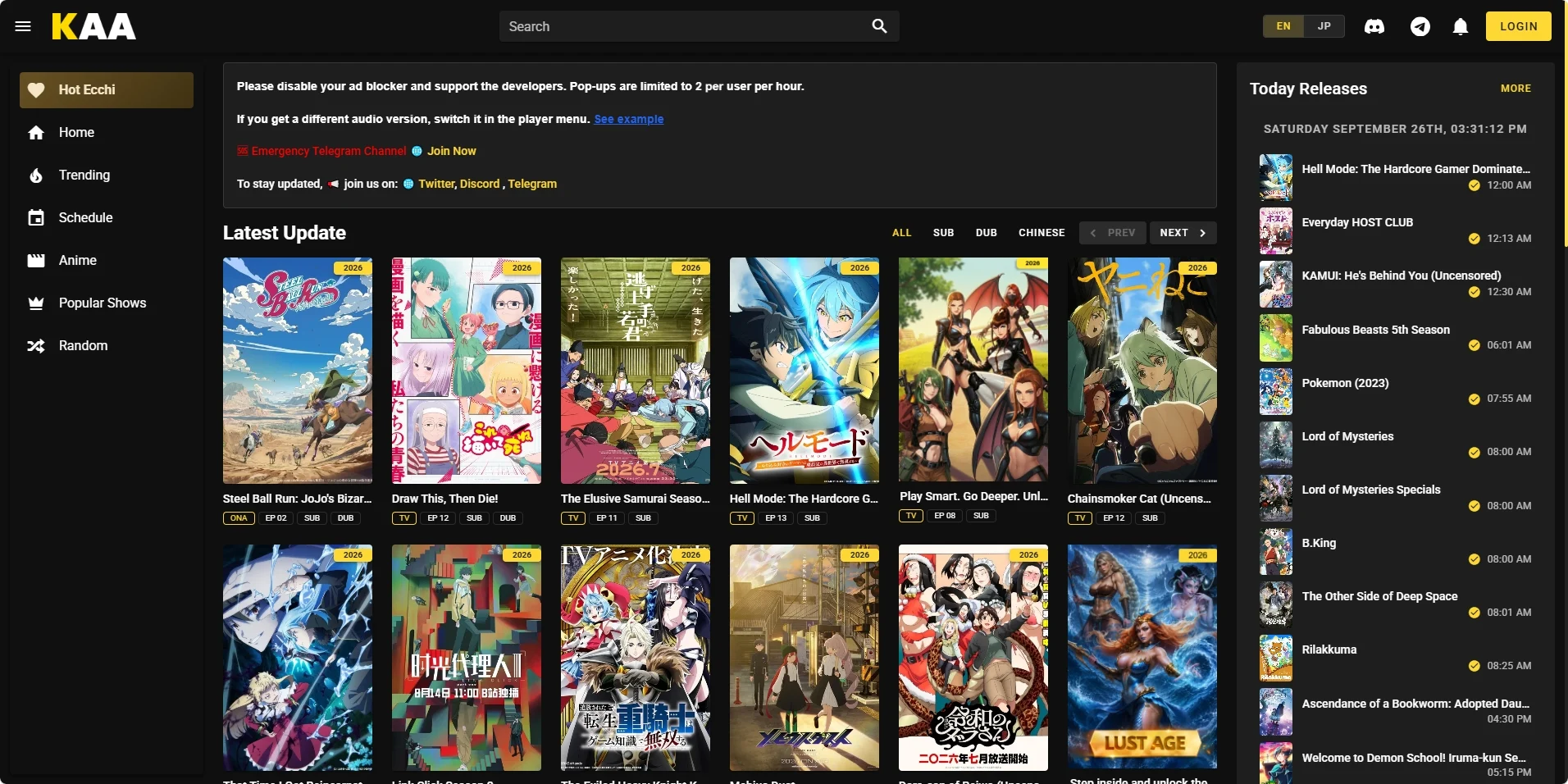Viewport: 1568px width, 784px height.
Task: Open Fabulous Beasts 5th Season entry
Action: [1396, 338]
